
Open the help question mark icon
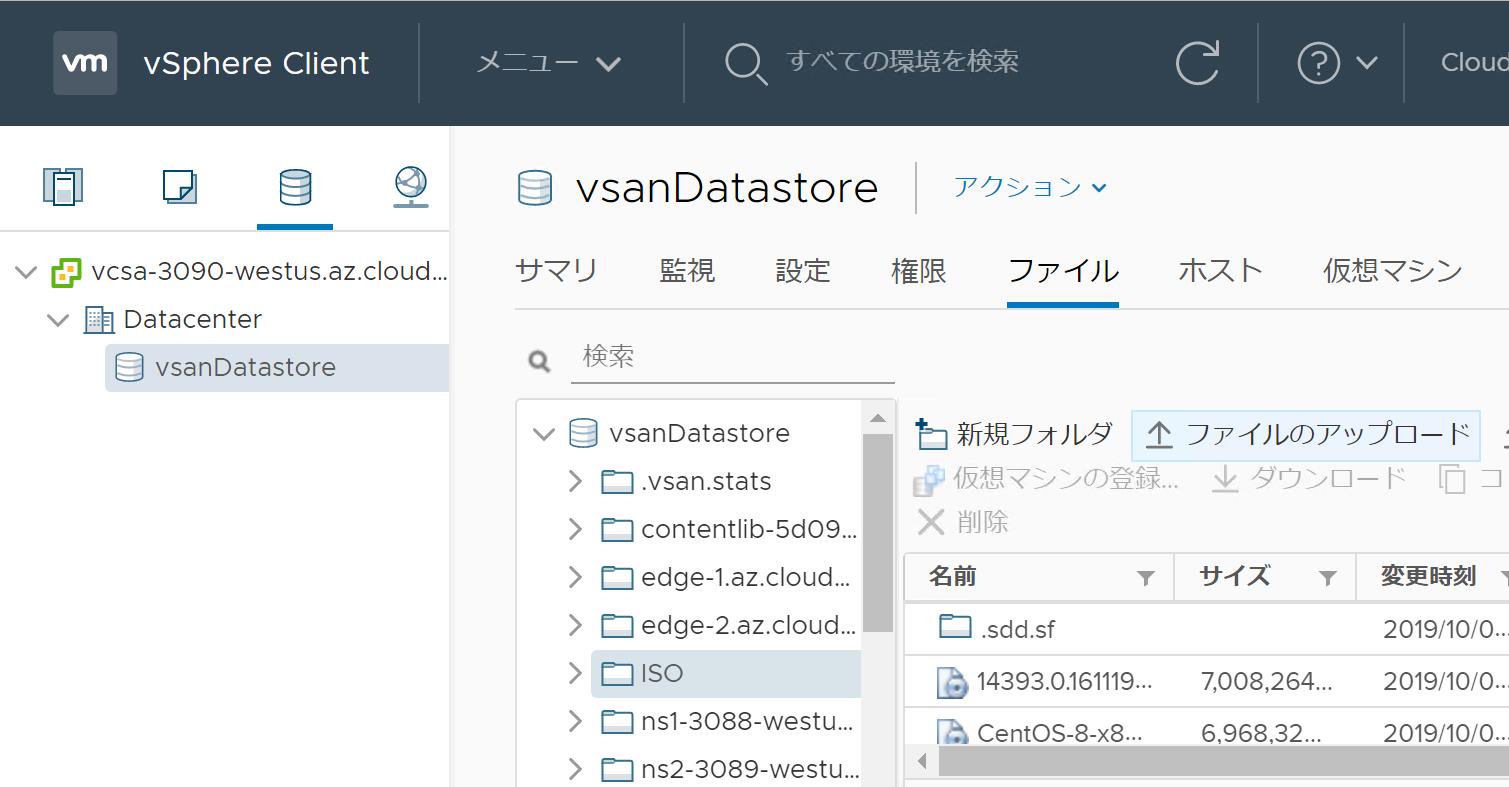[x=1318, y=64]
